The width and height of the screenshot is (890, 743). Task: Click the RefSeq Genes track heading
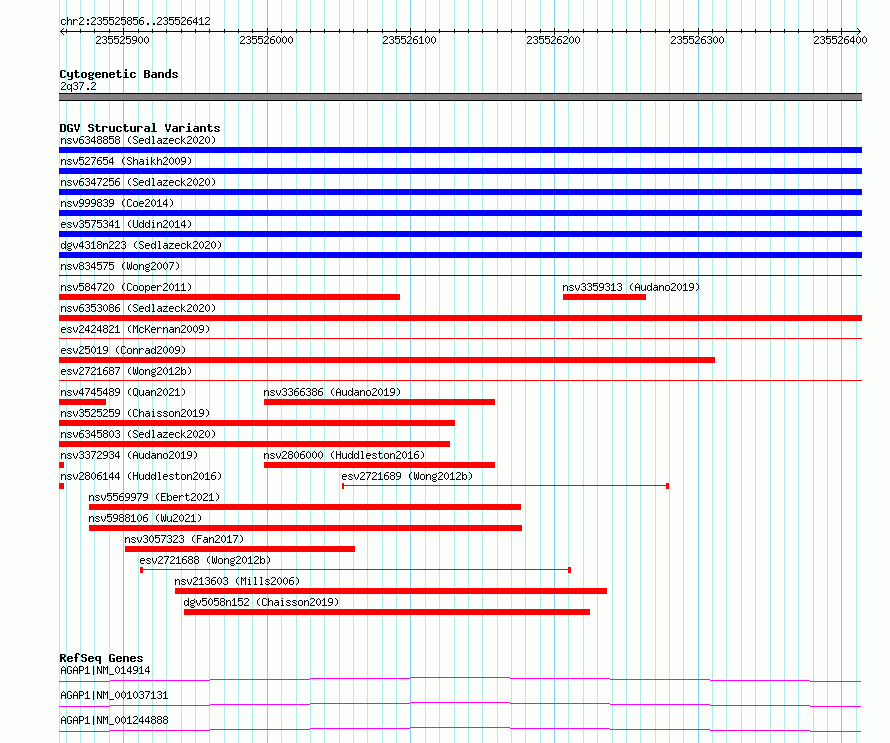[101, 658]
